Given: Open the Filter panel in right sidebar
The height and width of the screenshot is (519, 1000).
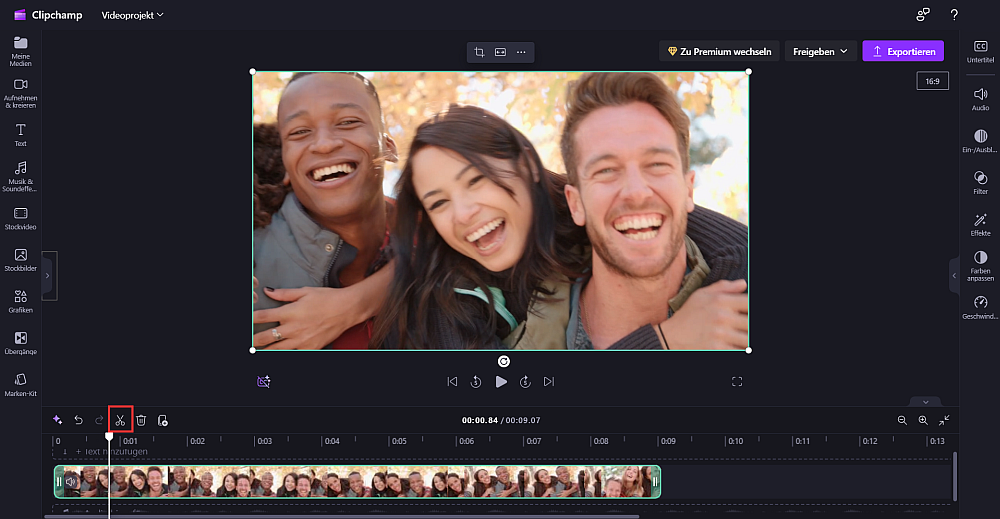Looking at the screenshot, I should point(980,182).
